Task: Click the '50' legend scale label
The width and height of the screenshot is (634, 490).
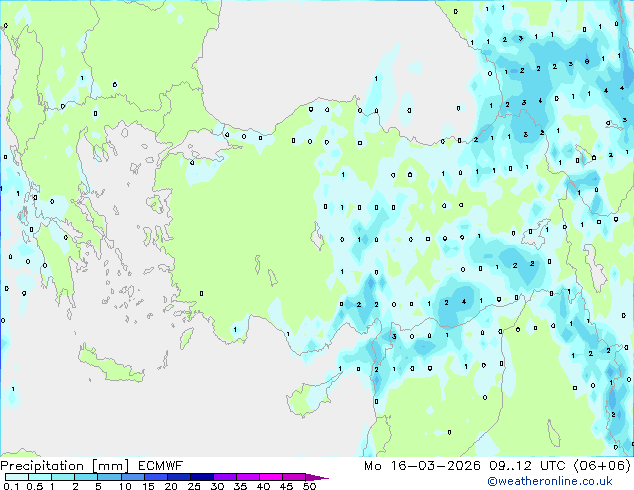Action: tap(310, 486)
